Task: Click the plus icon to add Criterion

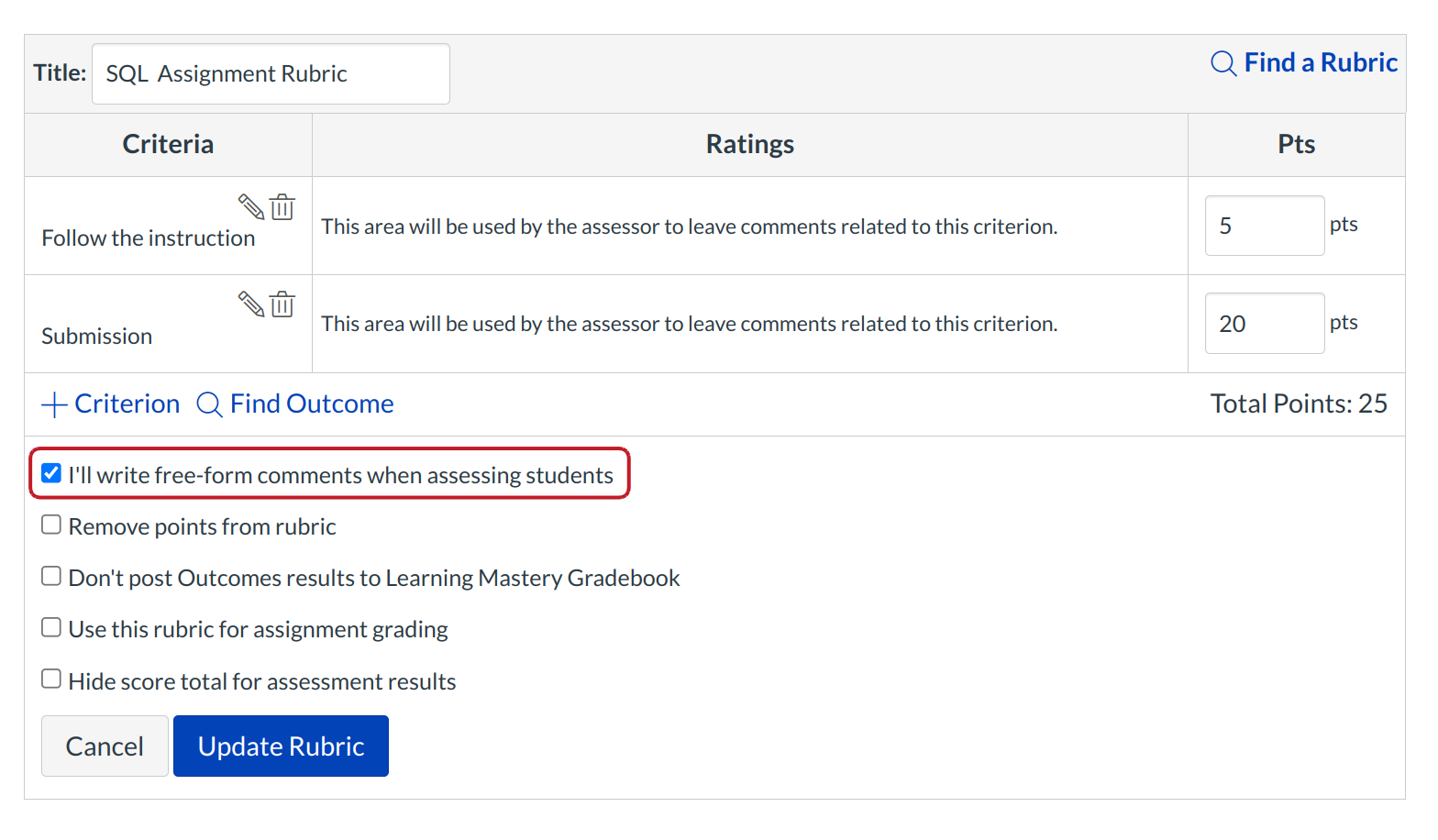Action: click(x=55, y=404)
